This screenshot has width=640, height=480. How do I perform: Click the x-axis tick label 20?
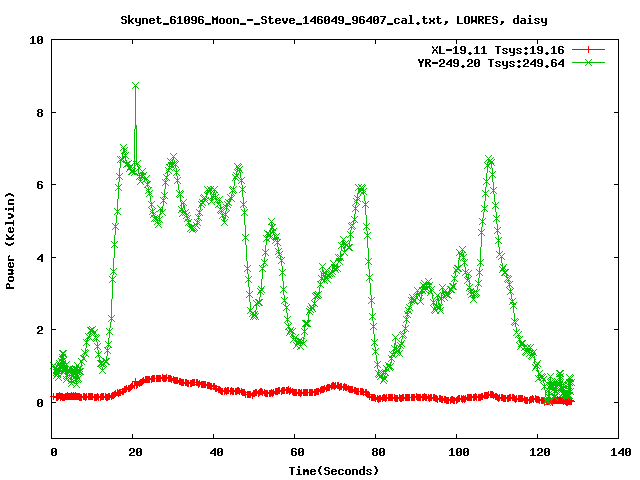coord(134,452)
